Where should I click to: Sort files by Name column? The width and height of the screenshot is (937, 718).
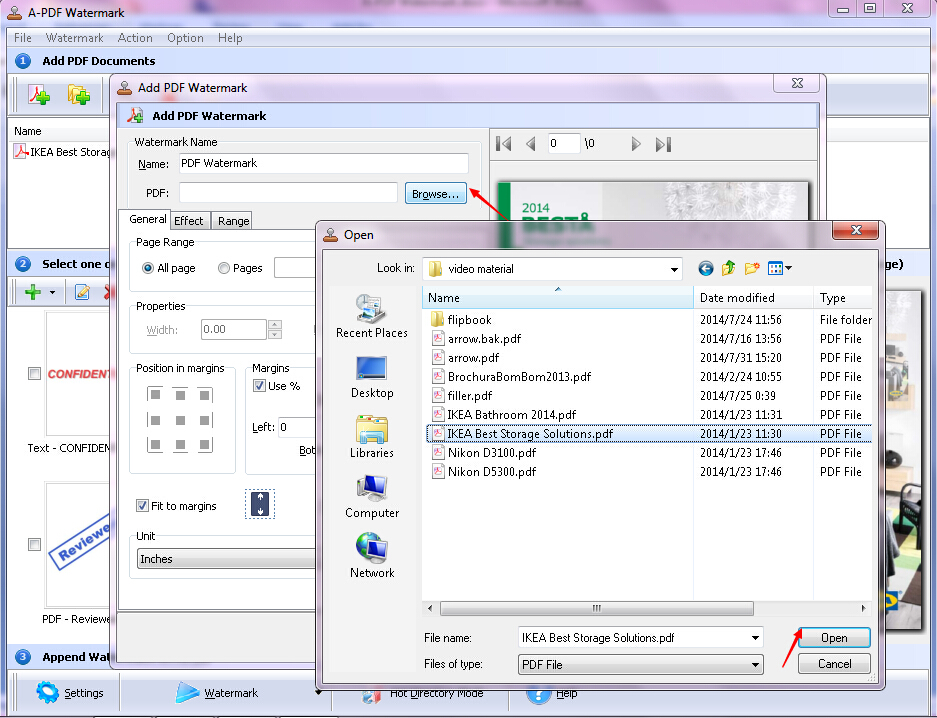(x=558, y=297)
